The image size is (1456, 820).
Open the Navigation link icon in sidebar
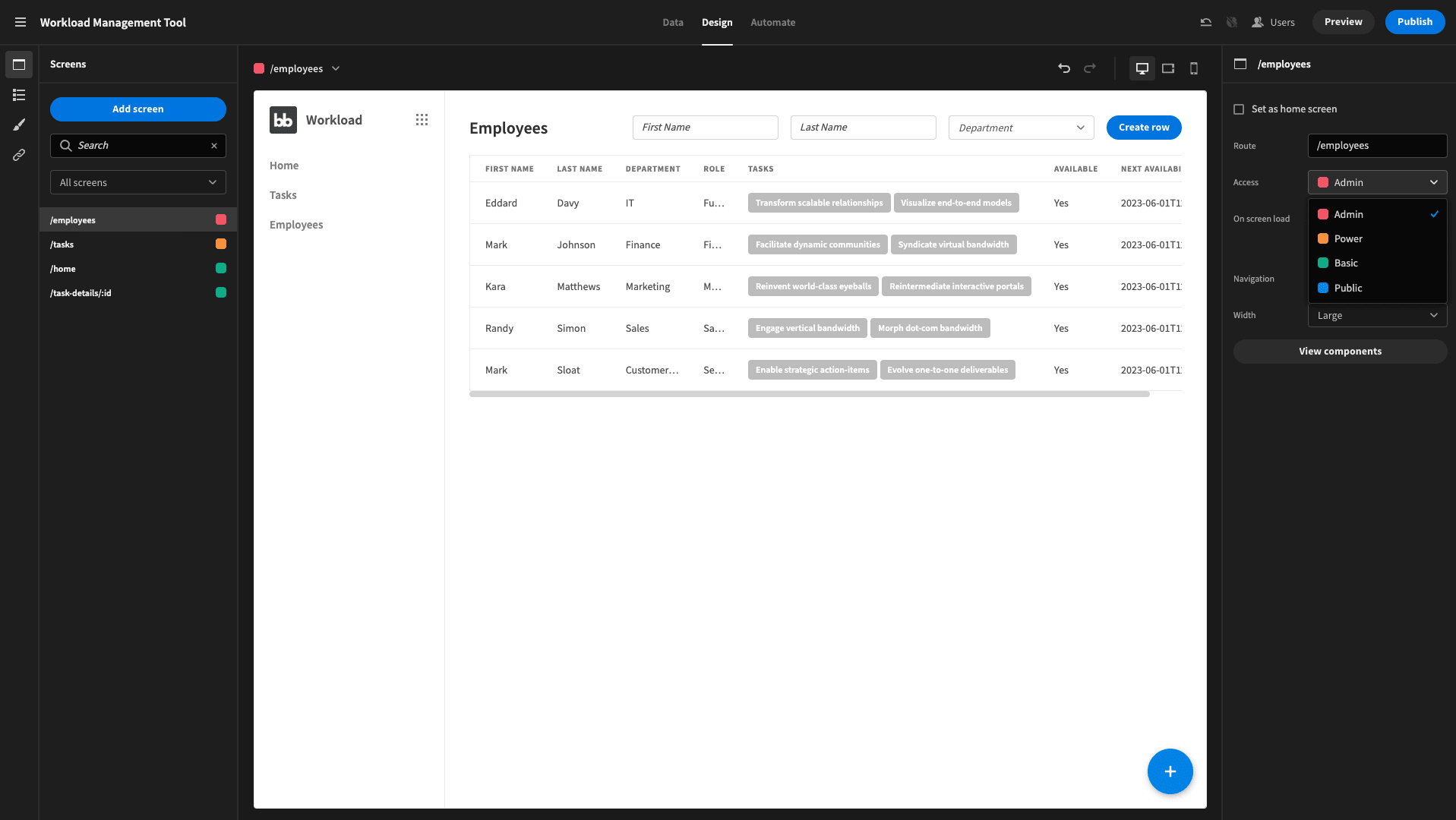(x=19, y=155)
